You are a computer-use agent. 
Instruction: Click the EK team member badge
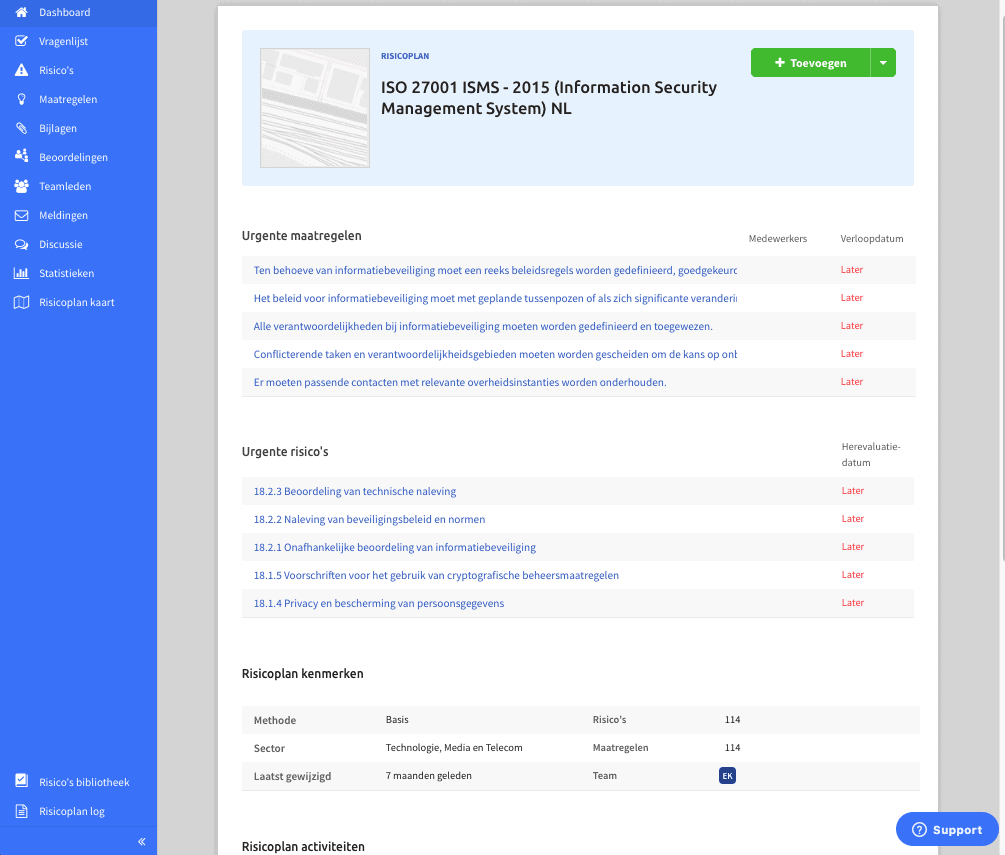point(727,775)
